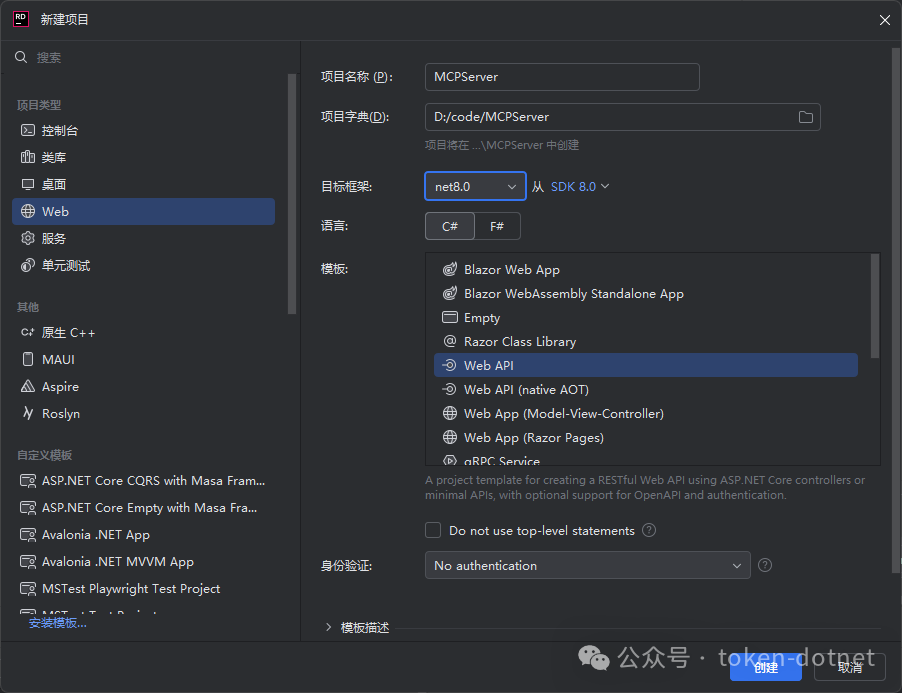
Task: Click help icon next to authentication dropdown
Action: pyautogui.click(x=765, y=565)
